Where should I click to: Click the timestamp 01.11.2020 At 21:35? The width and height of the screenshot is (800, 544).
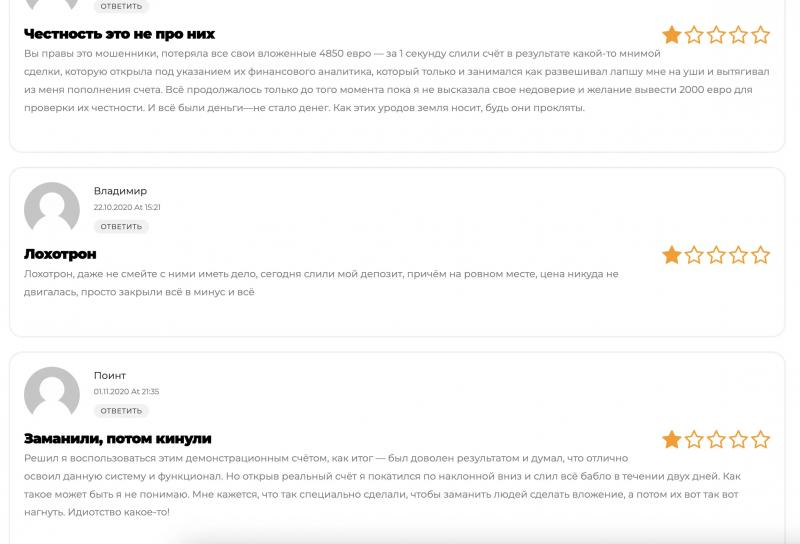[x=127, y=391]
